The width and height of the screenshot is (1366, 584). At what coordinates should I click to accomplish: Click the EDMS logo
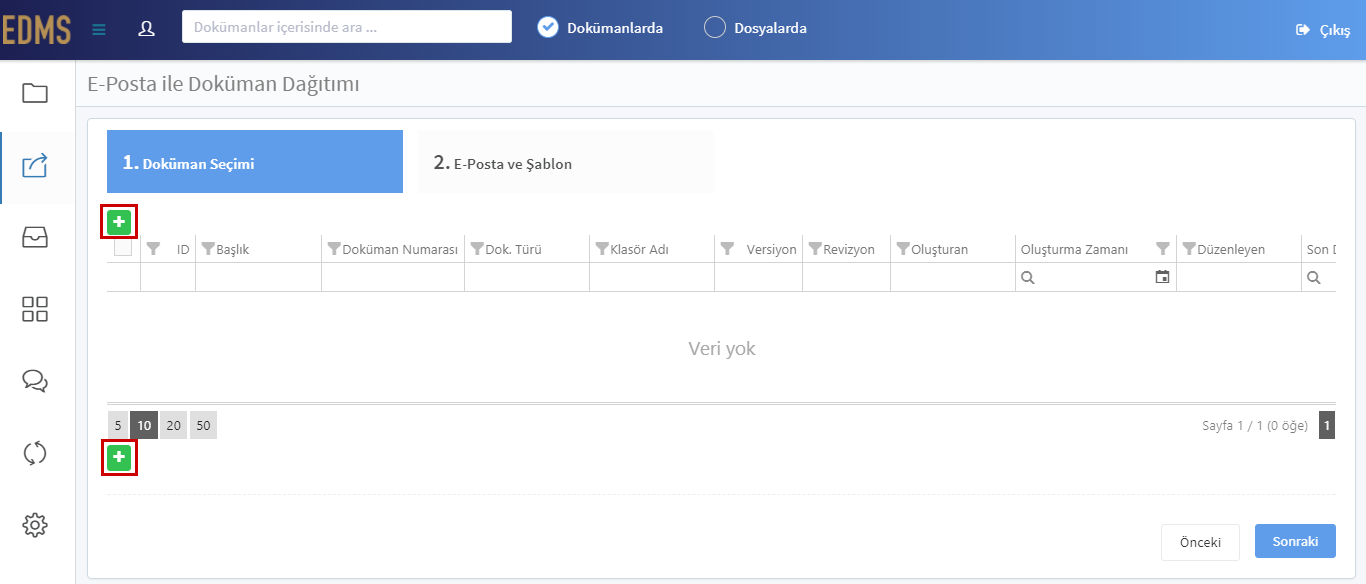(x=36, y=30)
